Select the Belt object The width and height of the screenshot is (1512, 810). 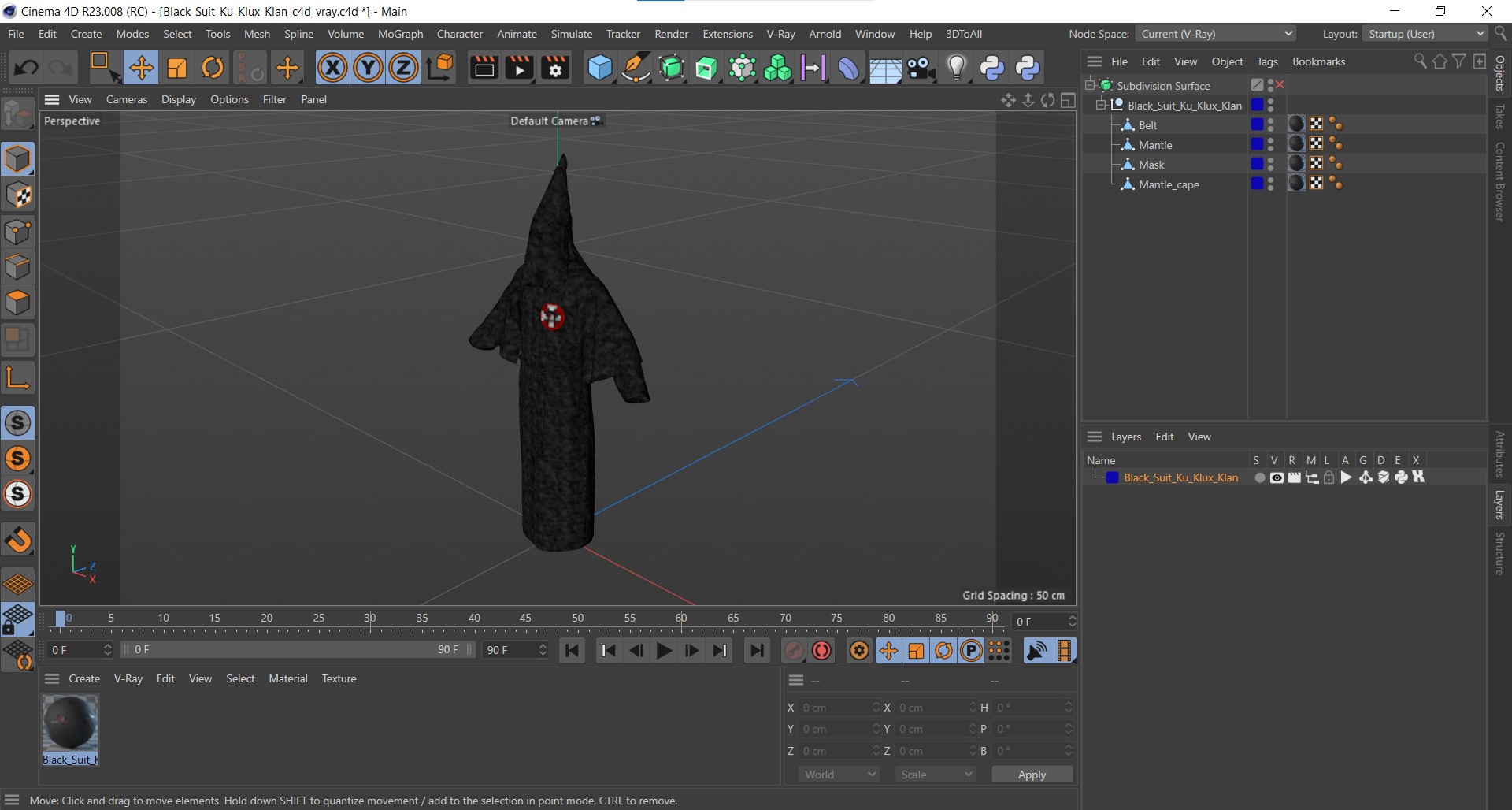click(x=1147, y=125)
